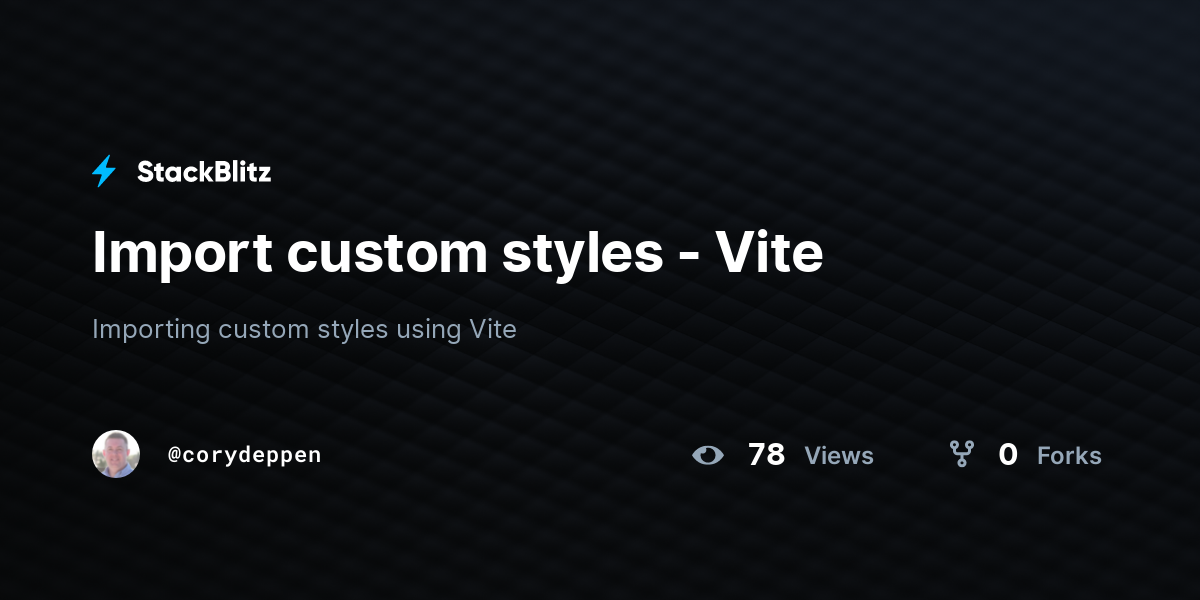Select the StackBlitz wordmark text
This screenshot has height=600, width=1200.
tap(204, 172)
